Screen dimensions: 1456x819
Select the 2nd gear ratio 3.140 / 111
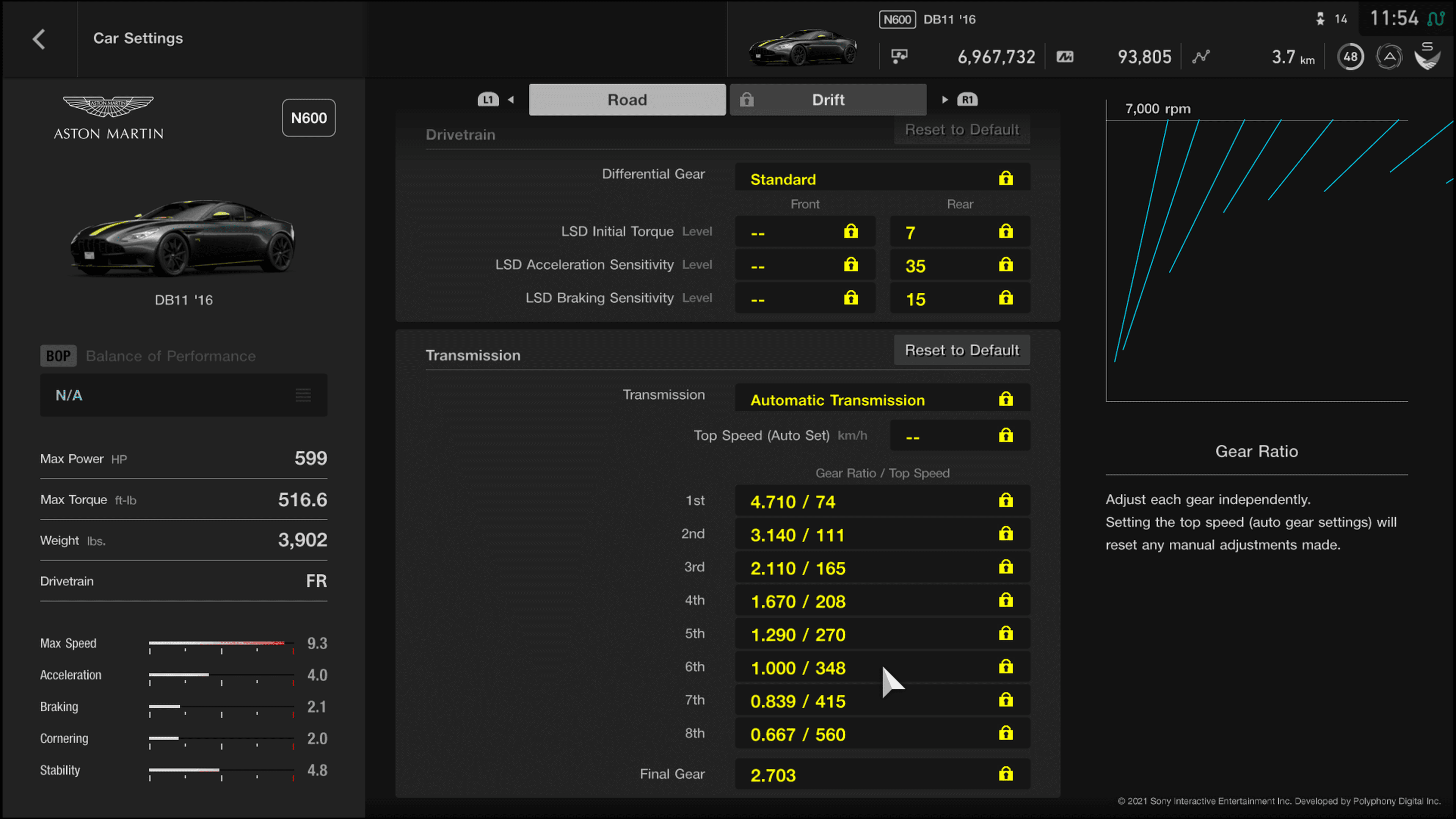(x=882, y=534)
